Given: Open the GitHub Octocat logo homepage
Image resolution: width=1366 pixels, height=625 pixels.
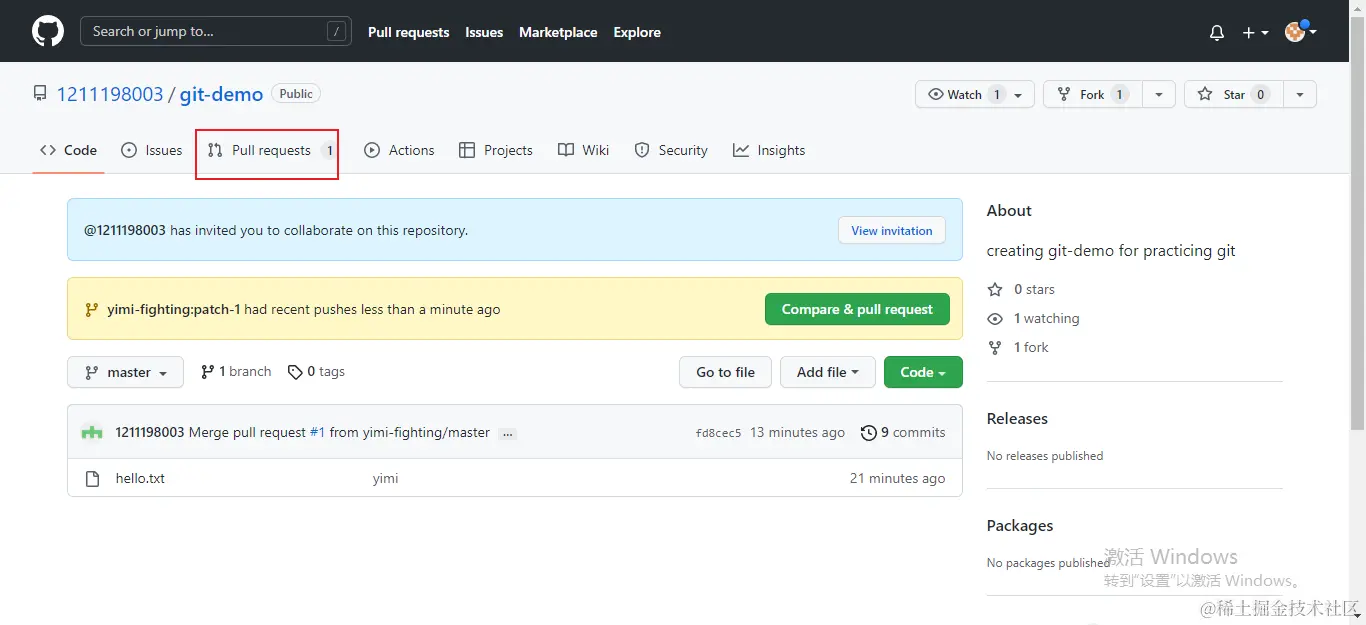Looking at the screenshot, I should pyautogui.click(x=48, y=32).
